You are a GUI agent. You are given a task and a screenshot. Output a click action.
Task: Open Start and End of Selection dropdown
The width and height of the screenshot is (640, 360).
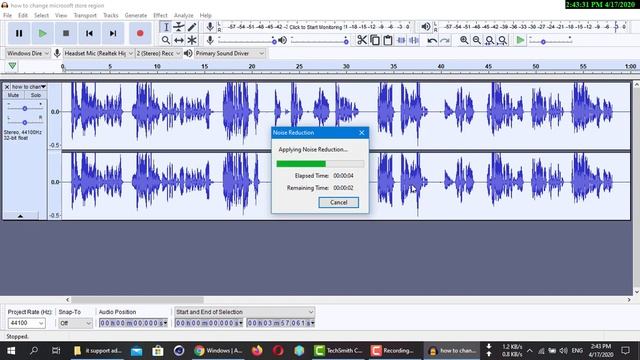click(x=244, y=312)
